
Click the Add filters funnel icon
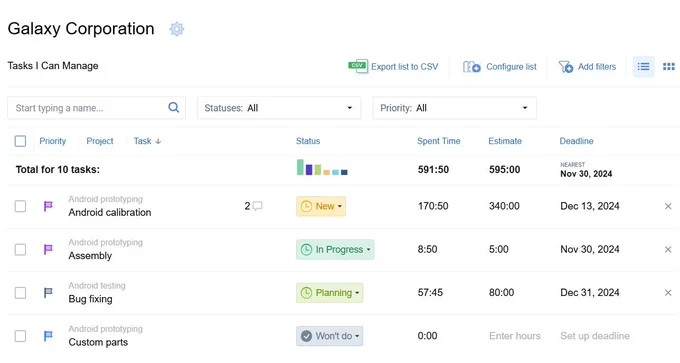566,67
